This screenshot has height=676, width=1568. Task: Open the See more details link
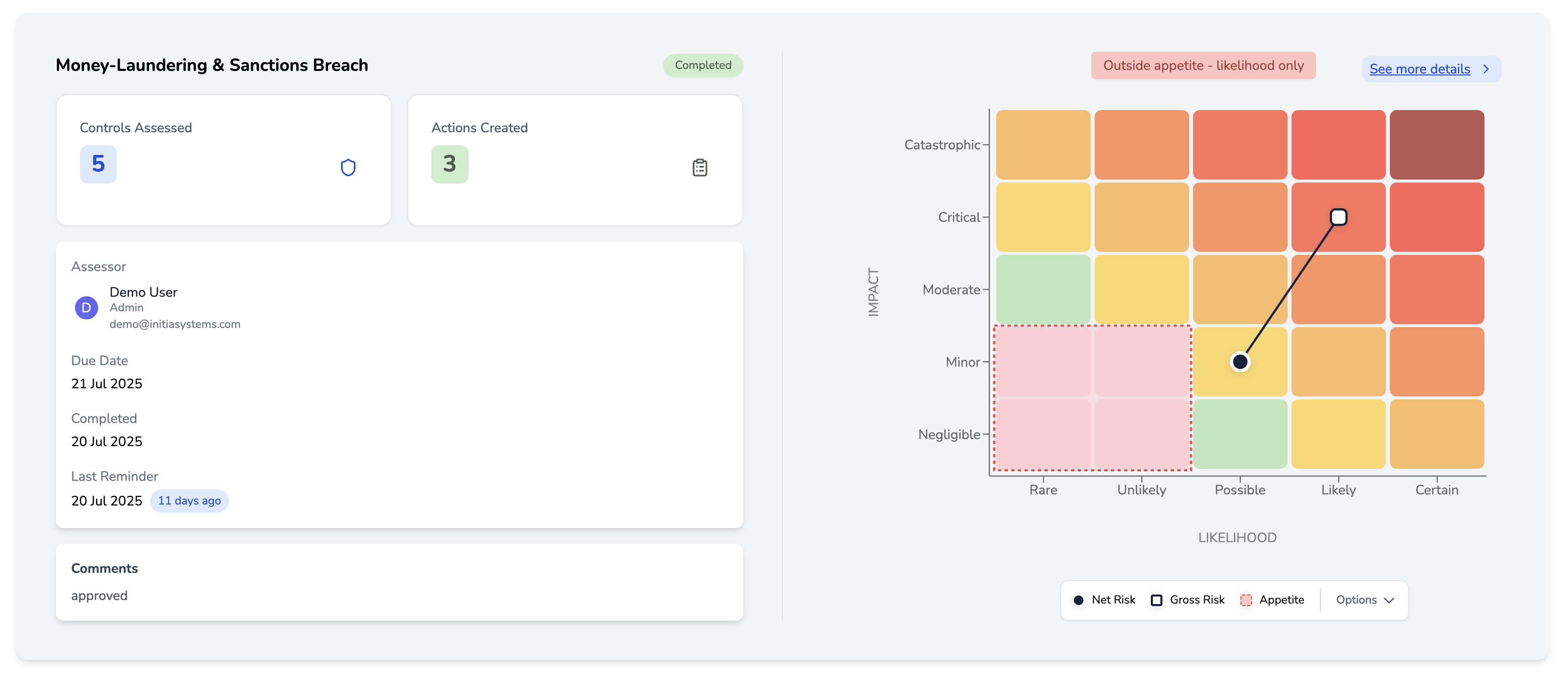[1419, 69]
